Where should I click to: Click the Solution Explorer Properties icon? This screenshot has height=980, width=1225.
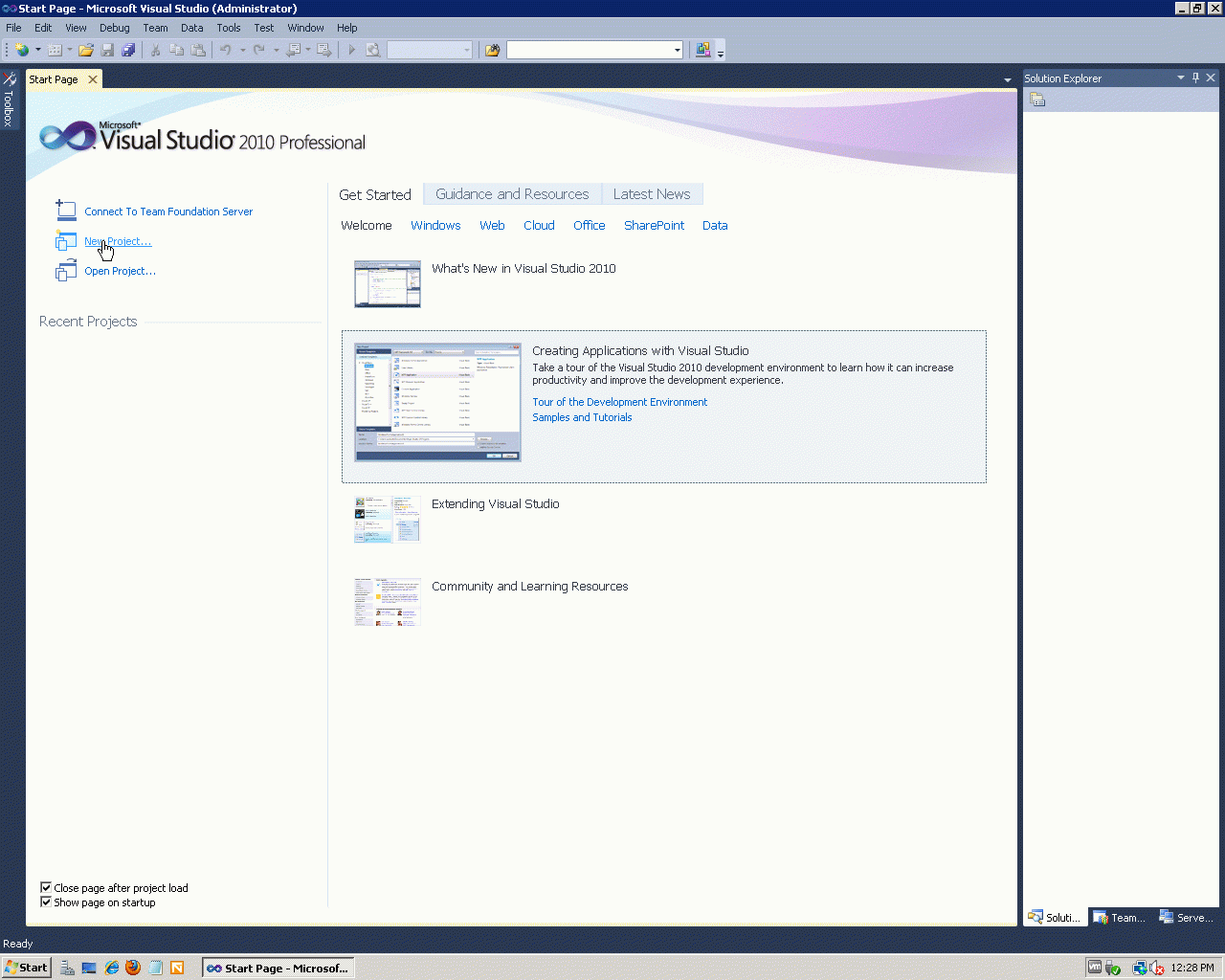pyautogui.click(x=1037, y=100)
